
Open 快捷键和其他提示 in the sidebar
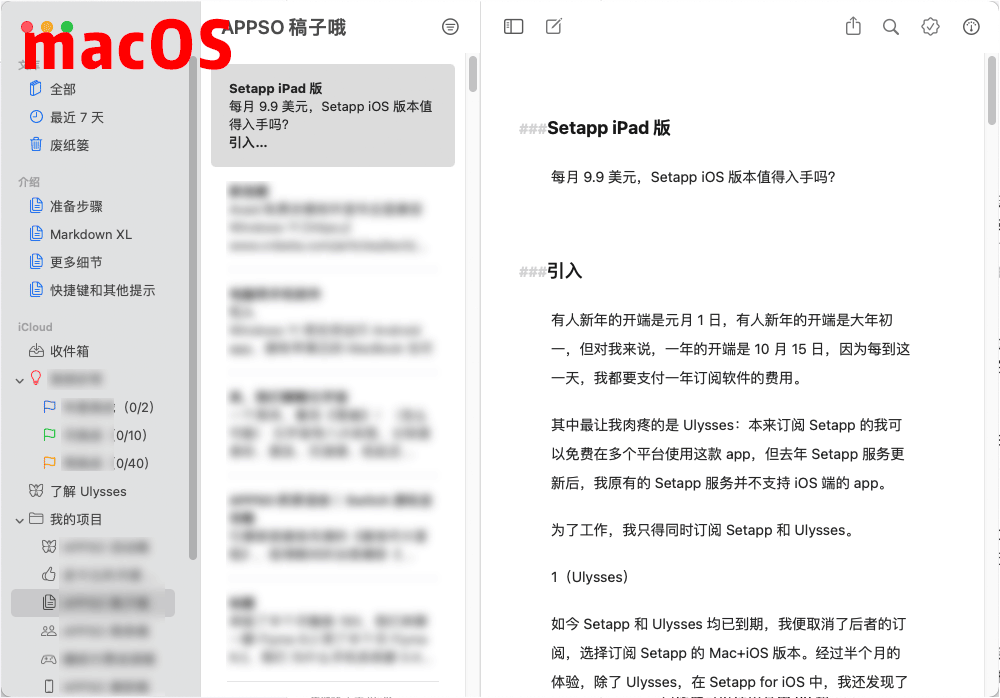tap(102, 290)
